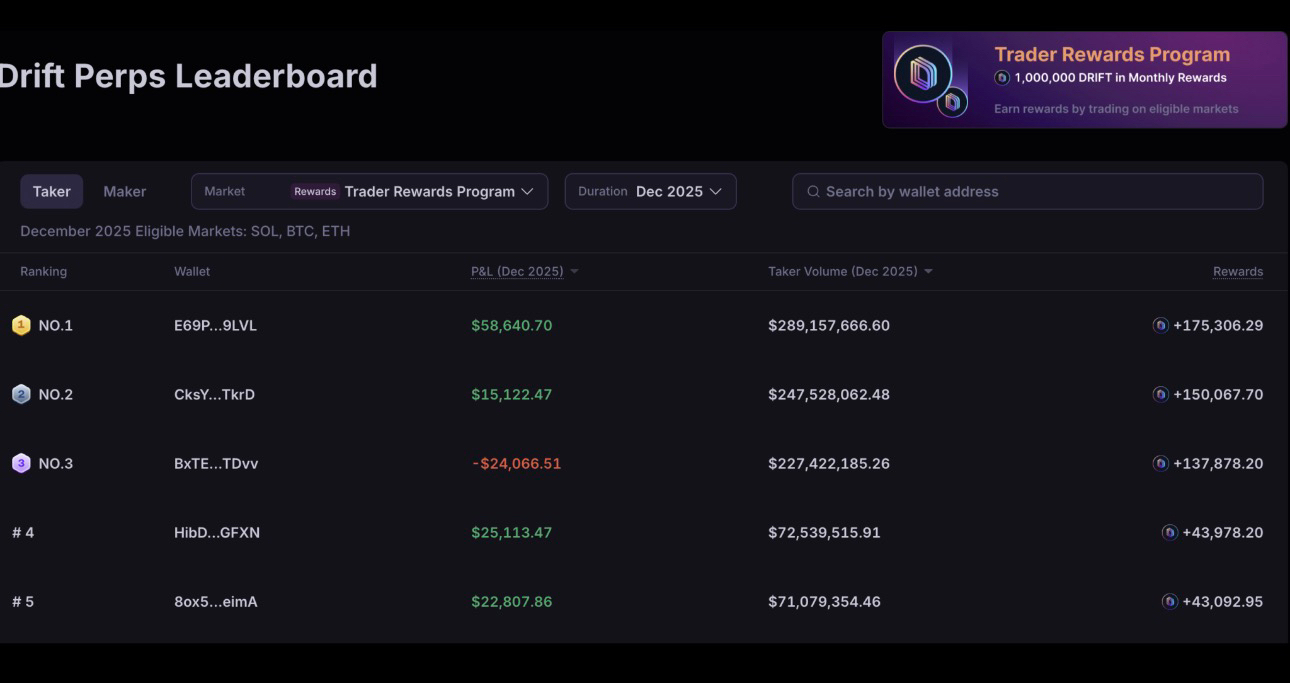Image resolution: width=1290 pixels, height=683 pixels.
Task: Click the gold rank 1 medal icon
Action: 21,325
